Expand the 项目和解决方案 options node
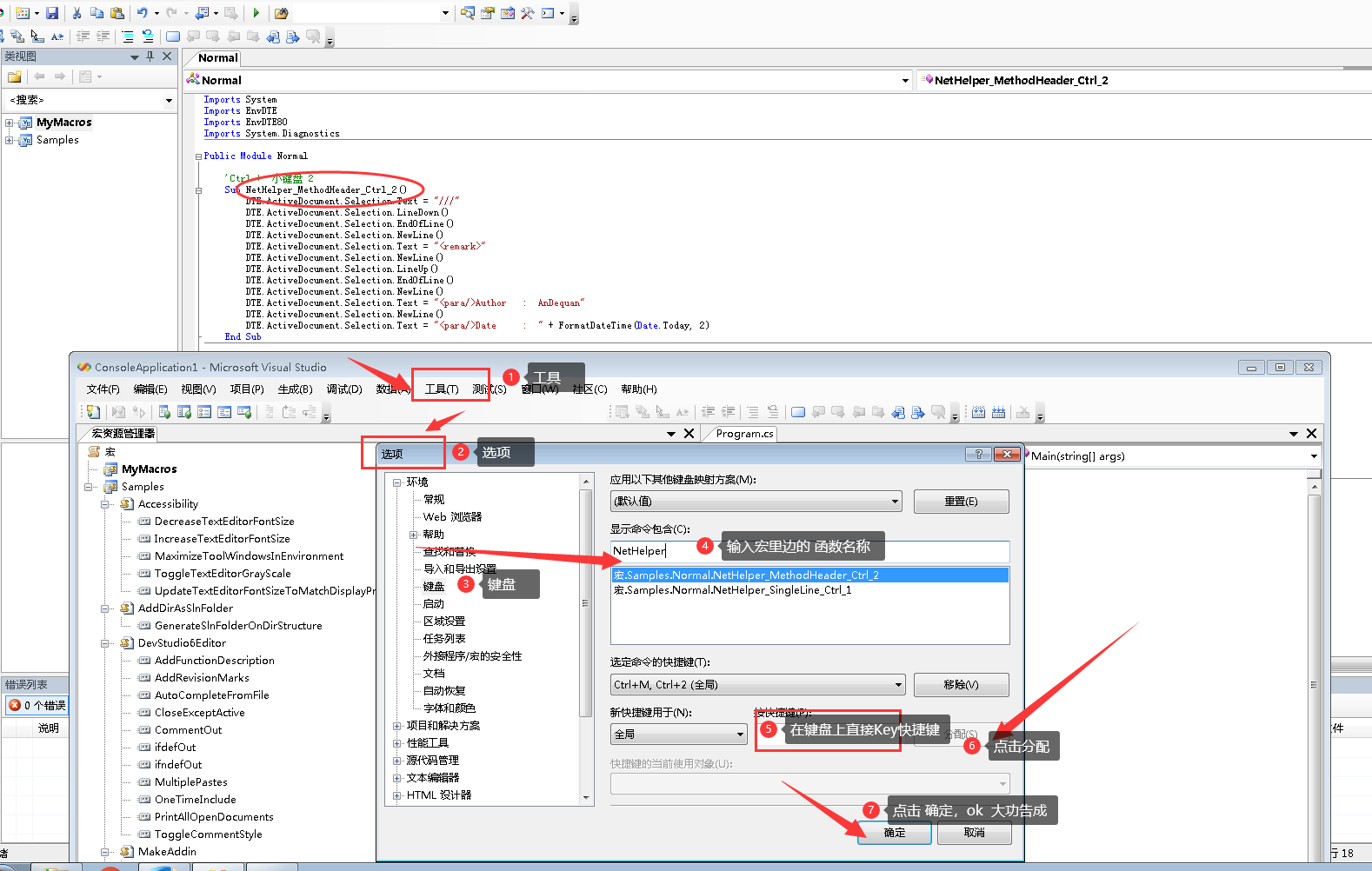Screen dimensions: 1372x871 [396, 726]
